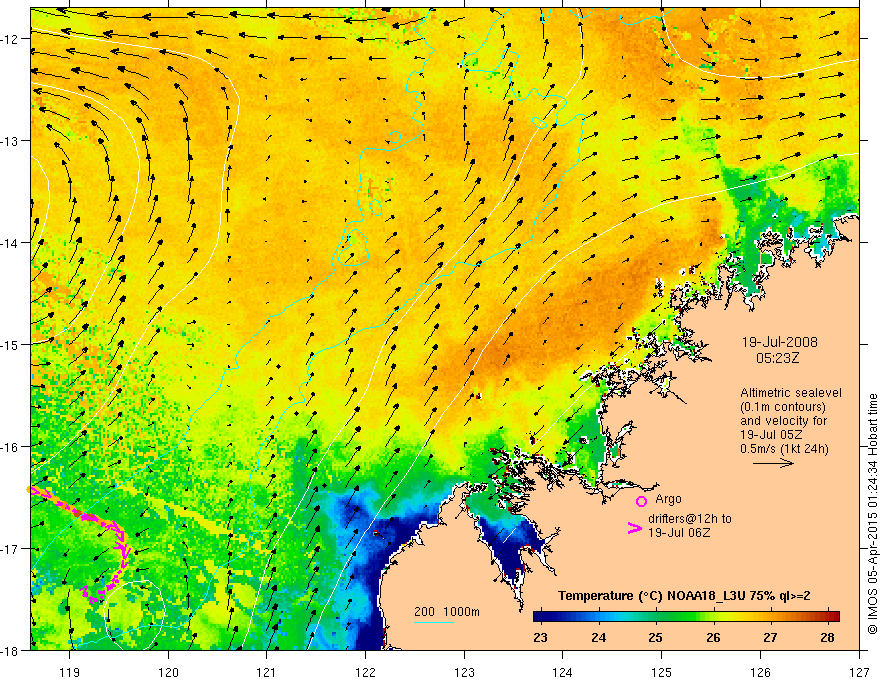Viewport: 880px width, 680px height.
Task: Click colorbar tick label 26
Action: pos(713,637)
